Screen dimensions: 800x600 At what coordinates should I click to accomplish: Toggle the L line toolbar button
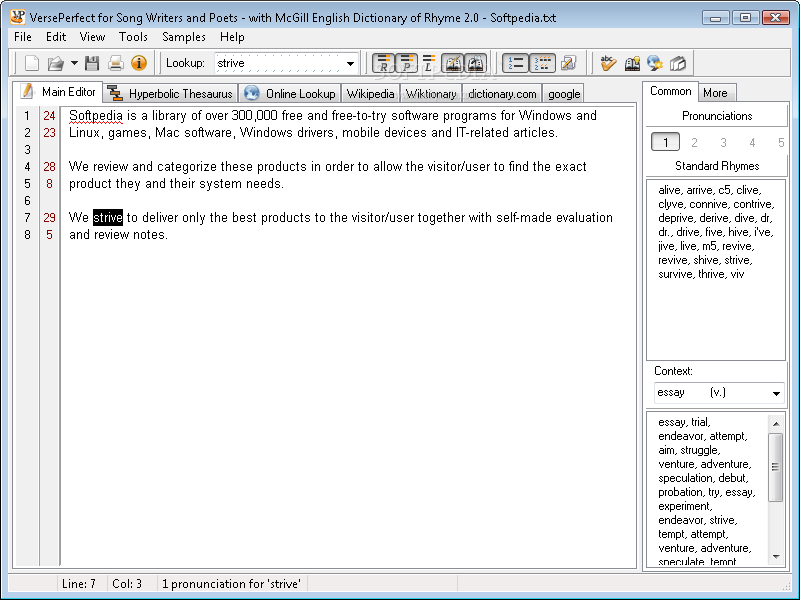pyautogui.click(x=429, y=63)
